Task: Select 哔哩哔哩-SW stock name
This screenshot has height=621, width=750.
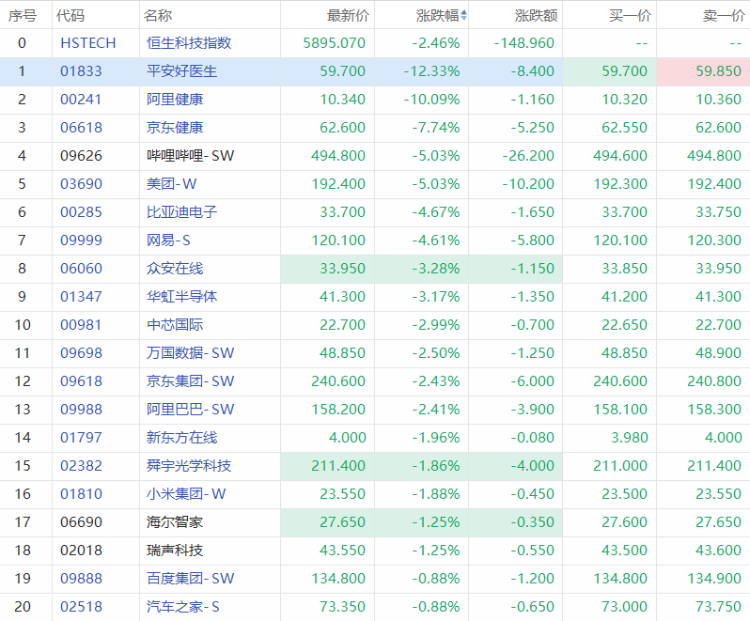Action: pos(190,156)
